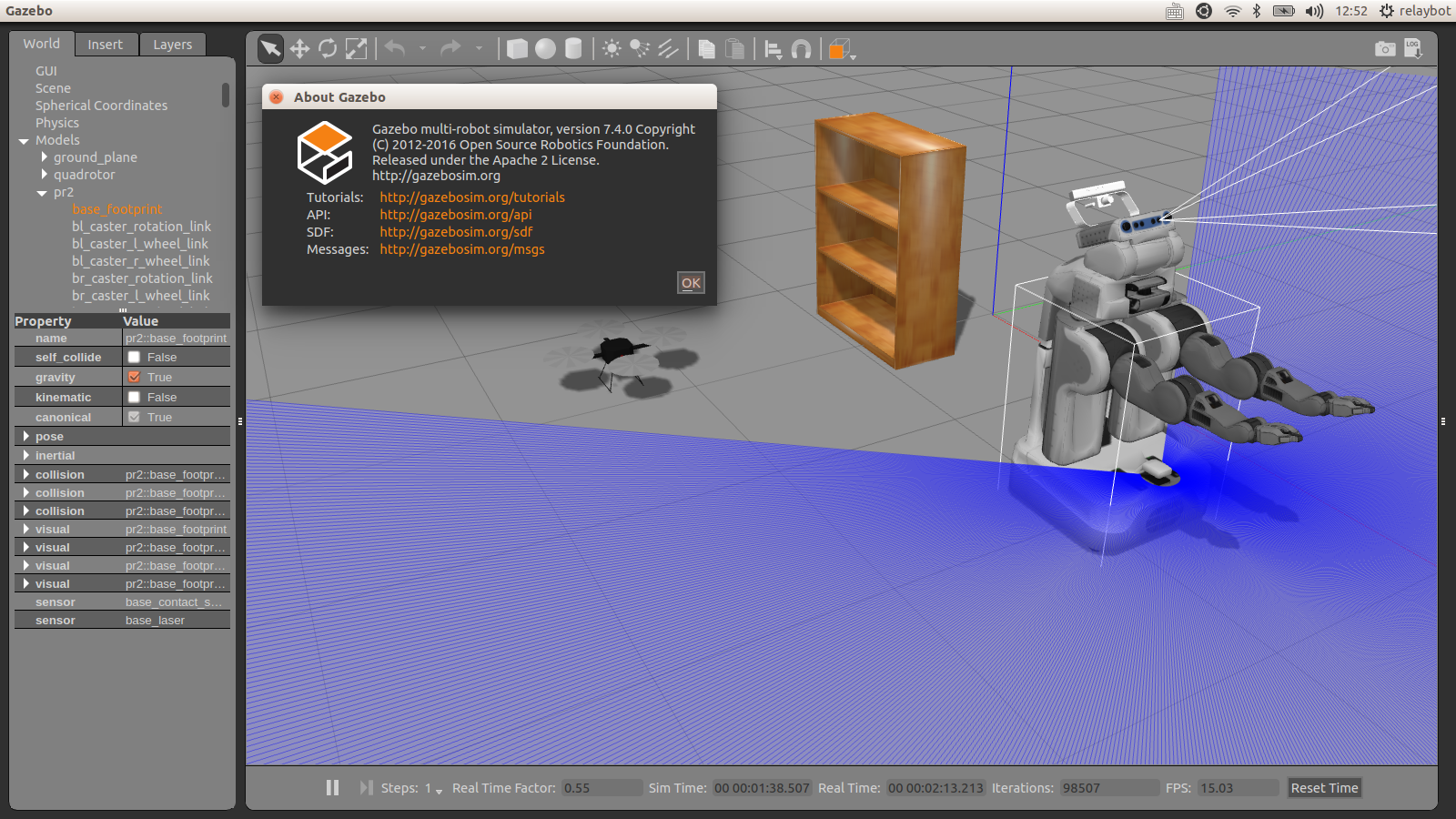Click the paste icon in toolbar
The height and width of the screenshot is (819, 1456).
[x=735, y=48]
